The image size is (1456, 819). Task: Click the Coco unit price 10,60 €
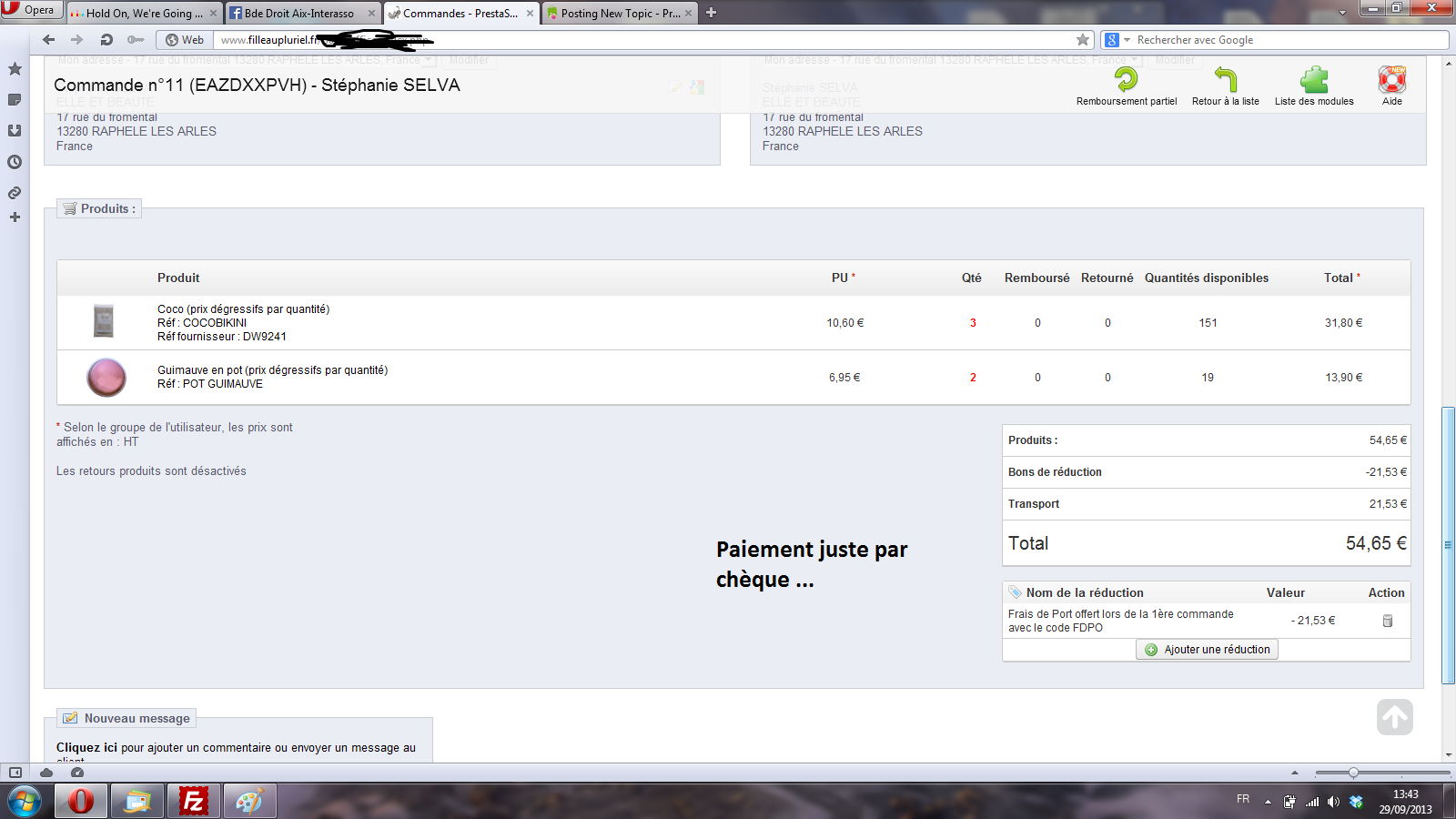tap(845, 323)
